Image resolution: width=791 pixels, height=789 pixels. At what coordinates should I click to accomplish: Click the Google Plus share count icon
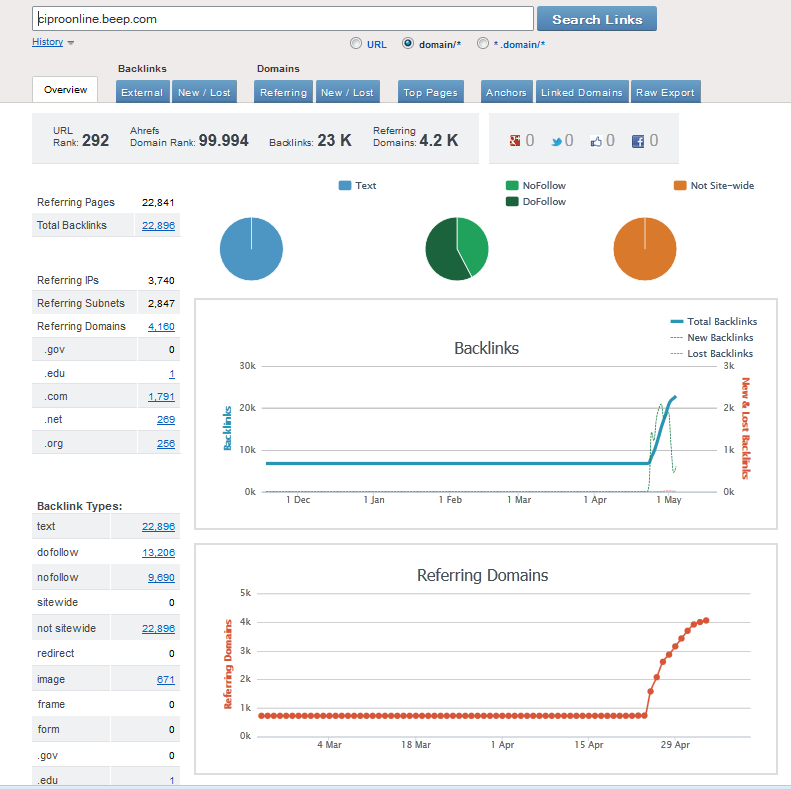[x=515, y=141]
